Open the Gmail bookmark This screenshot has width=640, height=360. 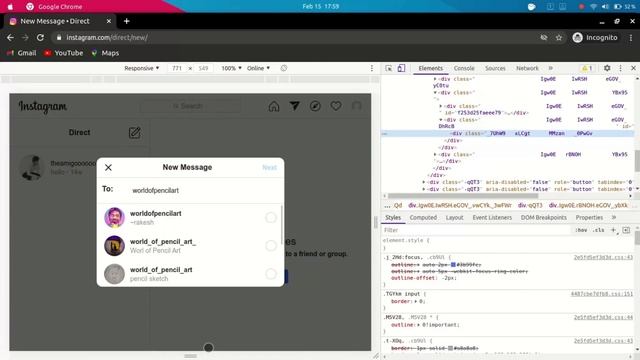click(21, 53)
